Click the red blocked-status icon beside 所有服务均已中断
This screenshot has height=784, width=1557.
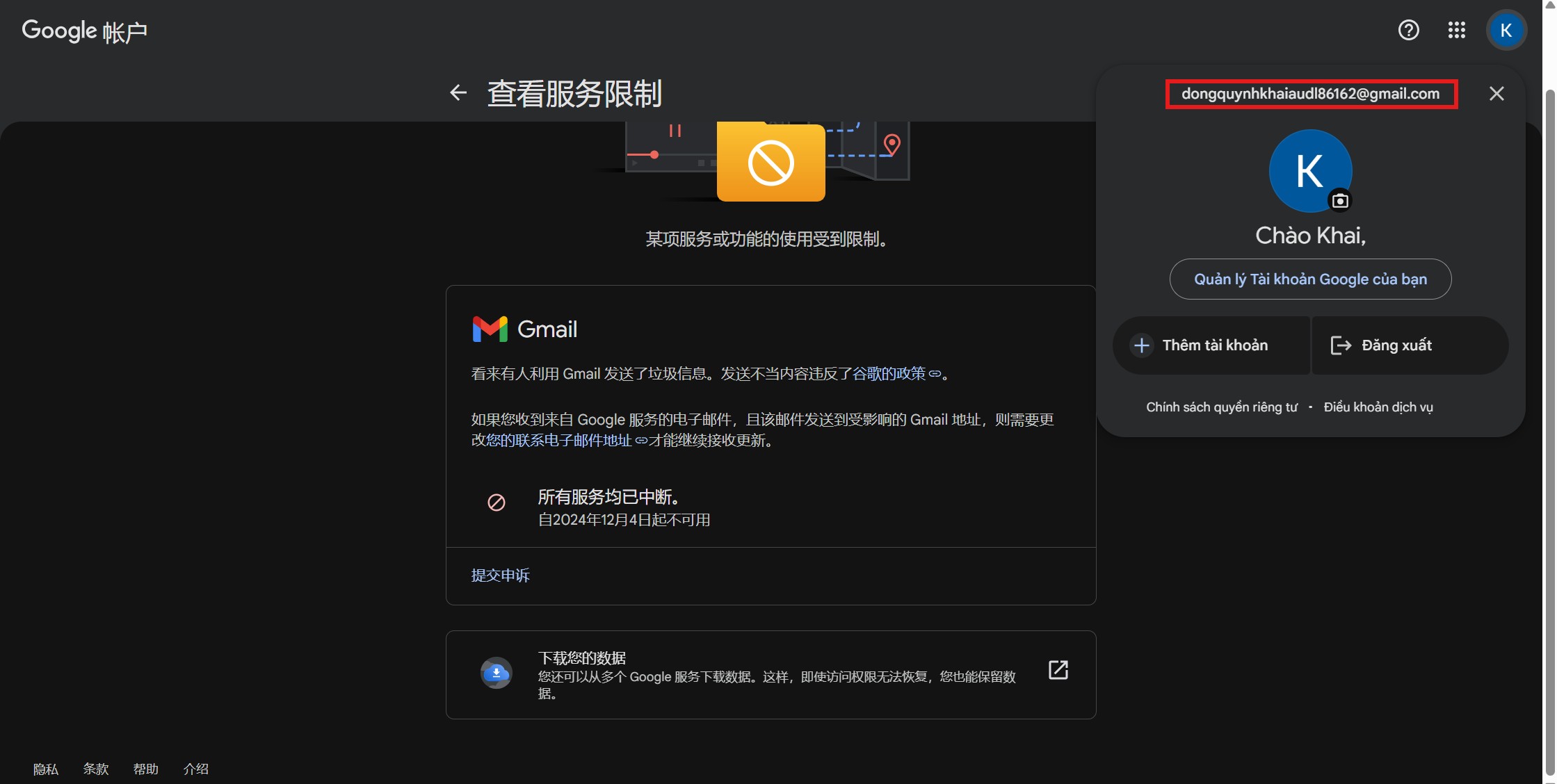[496, 503]
